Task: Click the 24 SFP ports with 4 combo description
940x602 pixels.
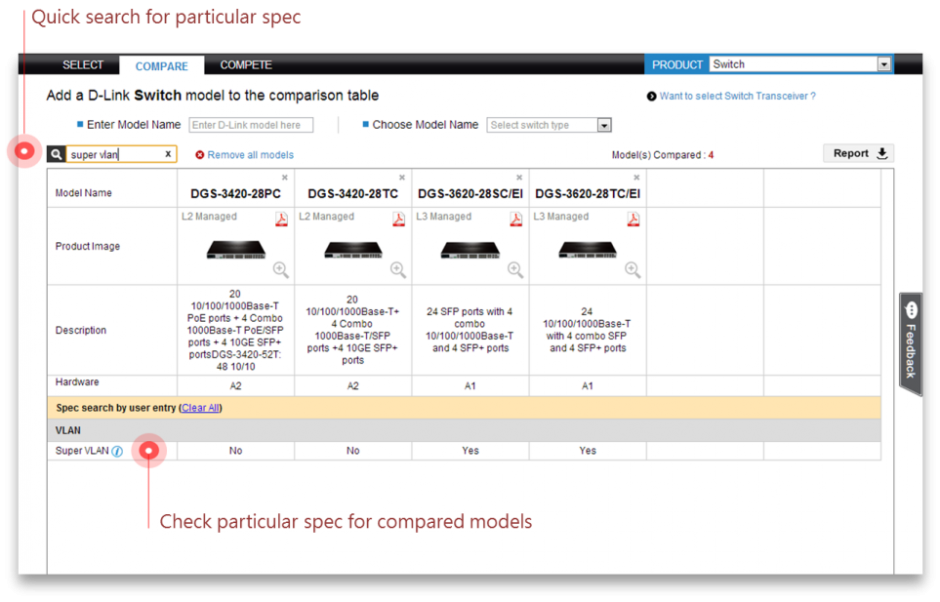Action: coord(470,330)
